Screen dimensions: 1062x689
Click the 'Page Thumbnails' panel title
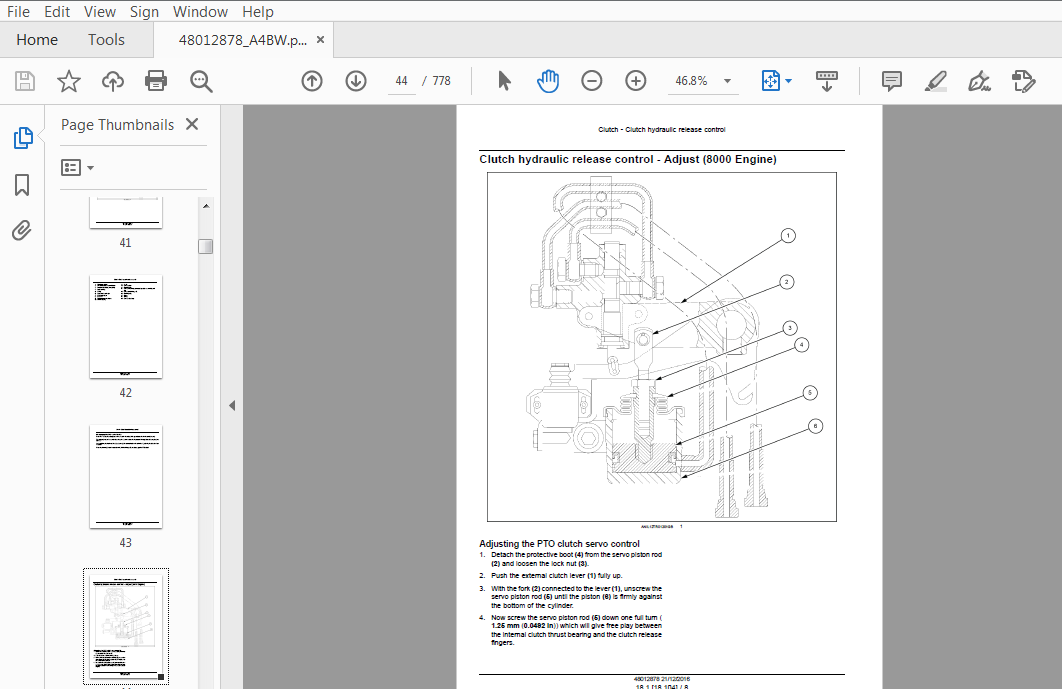[118, 125]
